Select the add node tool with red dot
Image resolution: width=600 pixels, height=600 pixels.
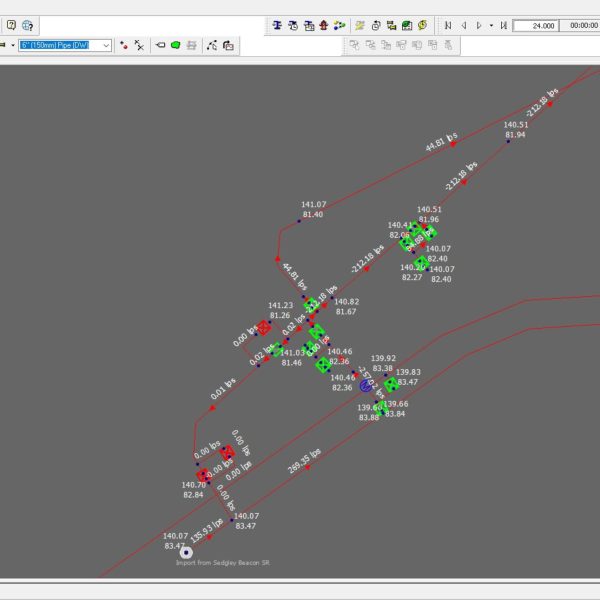[123, 45]
